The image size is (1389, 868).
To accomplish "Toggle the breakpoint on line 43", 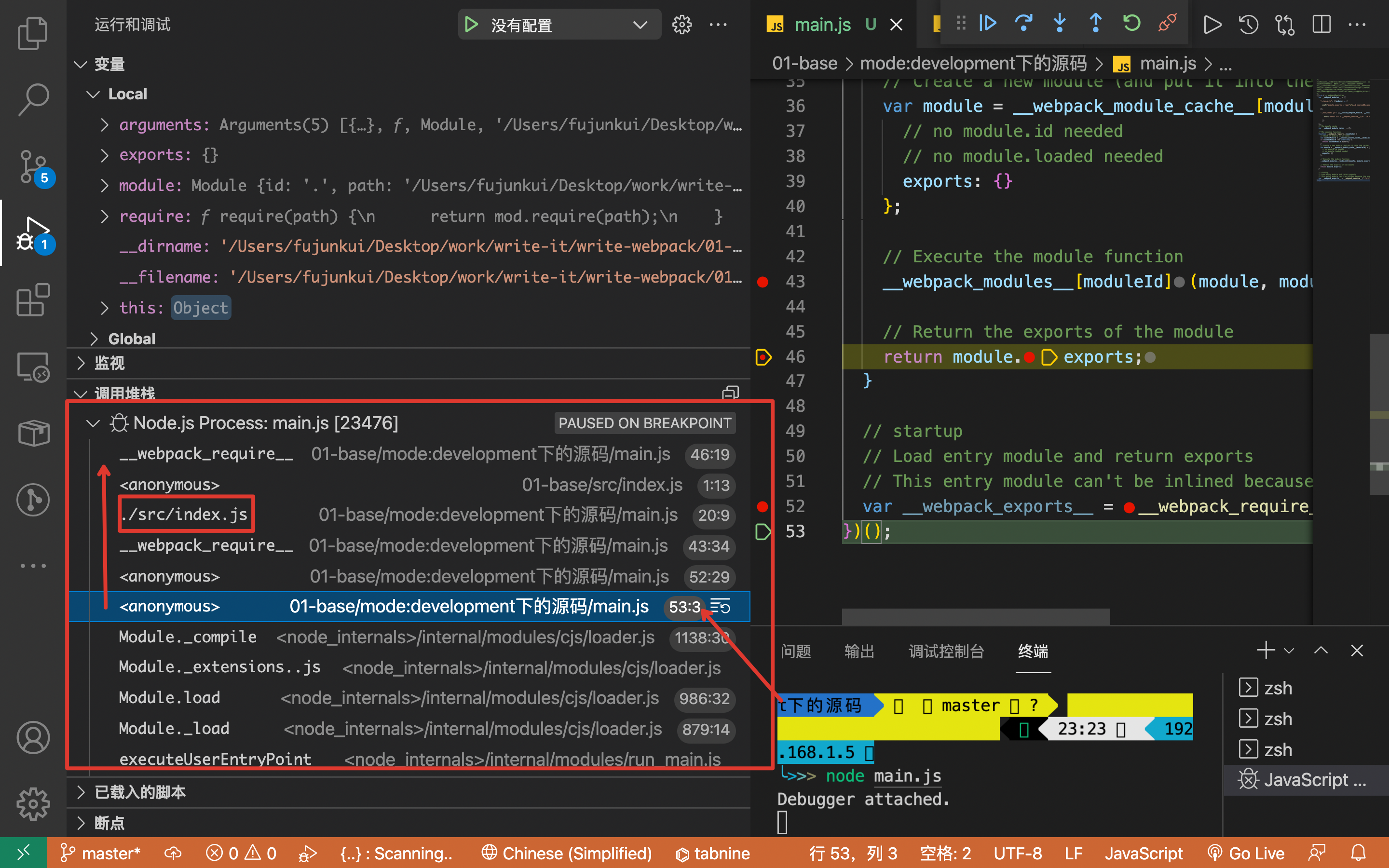I will click(x=763, y=282).
